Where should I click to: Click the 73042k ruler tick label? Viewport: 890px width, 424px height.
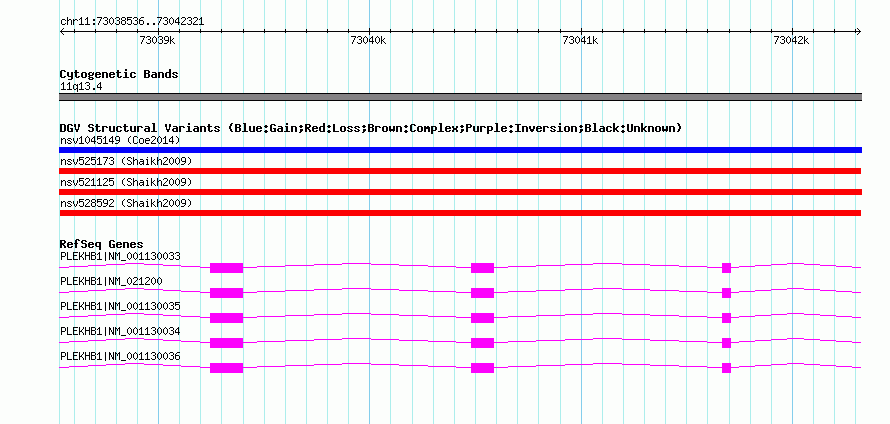[791, 40]
